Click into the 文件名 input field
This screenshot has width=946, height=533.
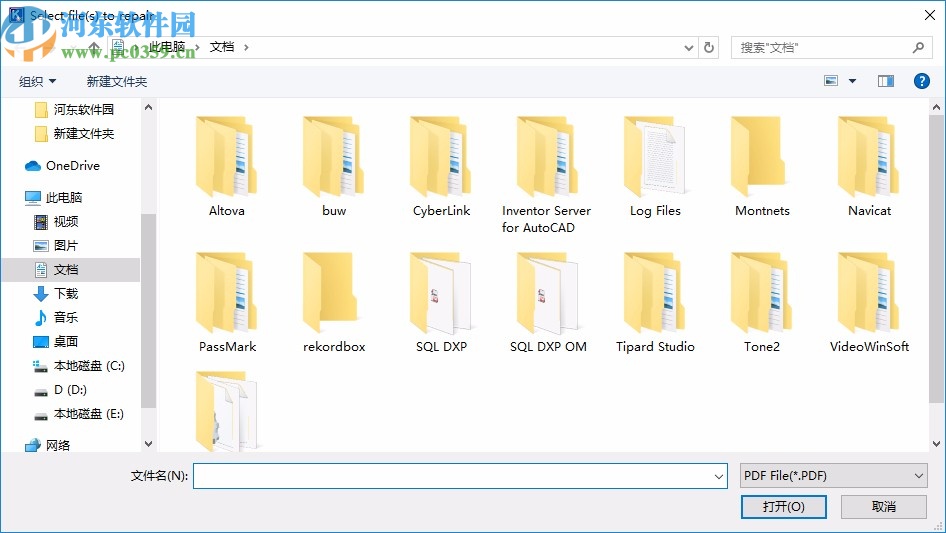point(452,476)
